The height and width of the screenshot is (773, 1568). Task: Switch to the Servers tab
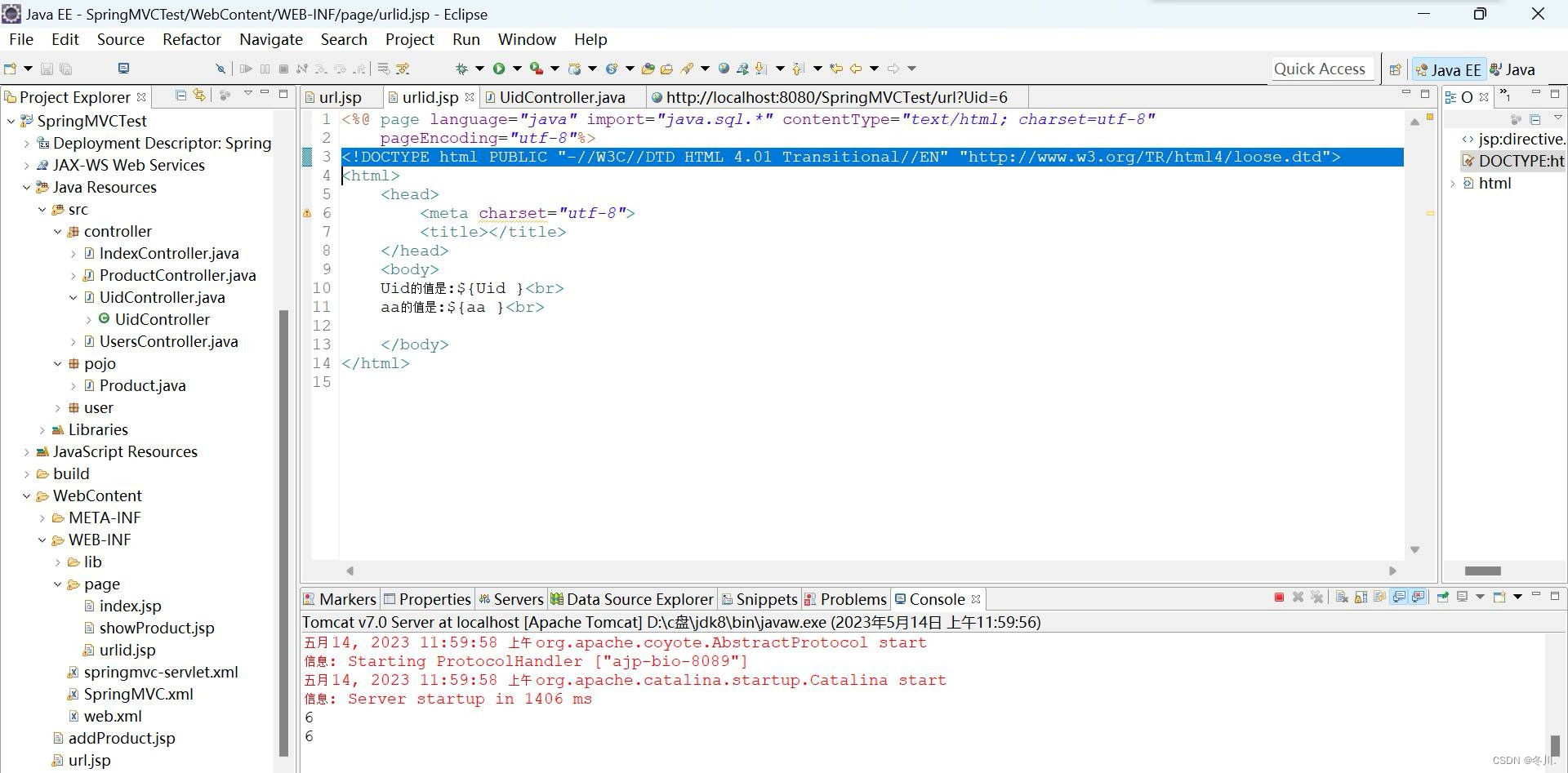point(510,599)
